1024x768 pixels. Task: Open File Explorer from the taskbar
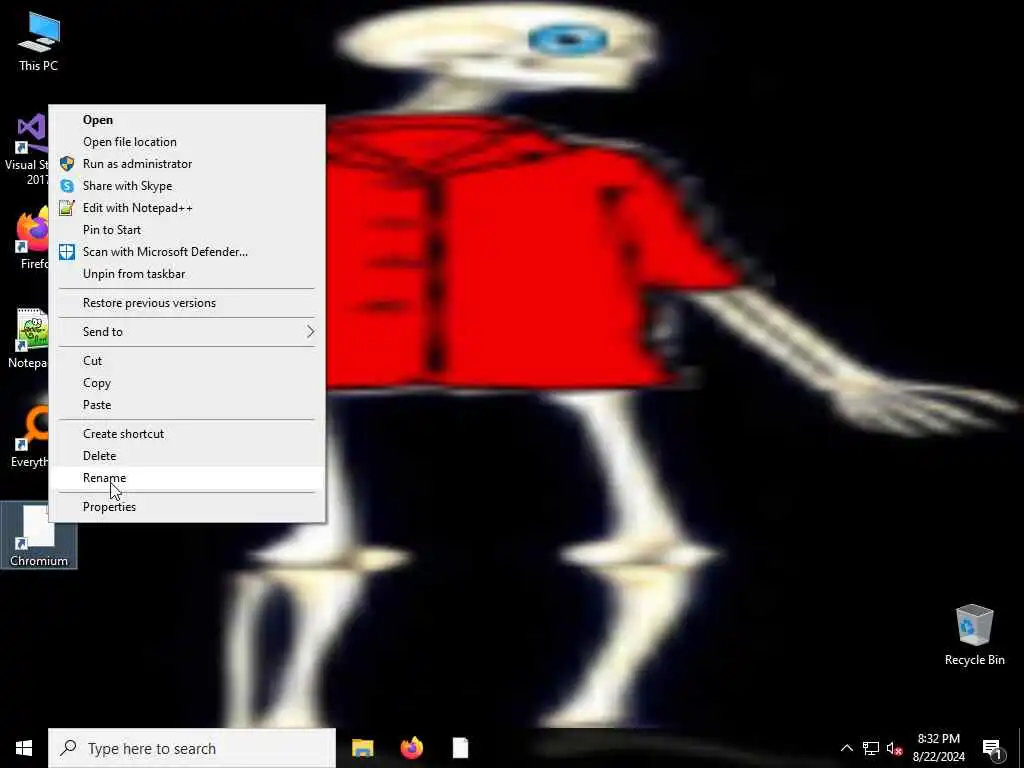click(362, 748)
